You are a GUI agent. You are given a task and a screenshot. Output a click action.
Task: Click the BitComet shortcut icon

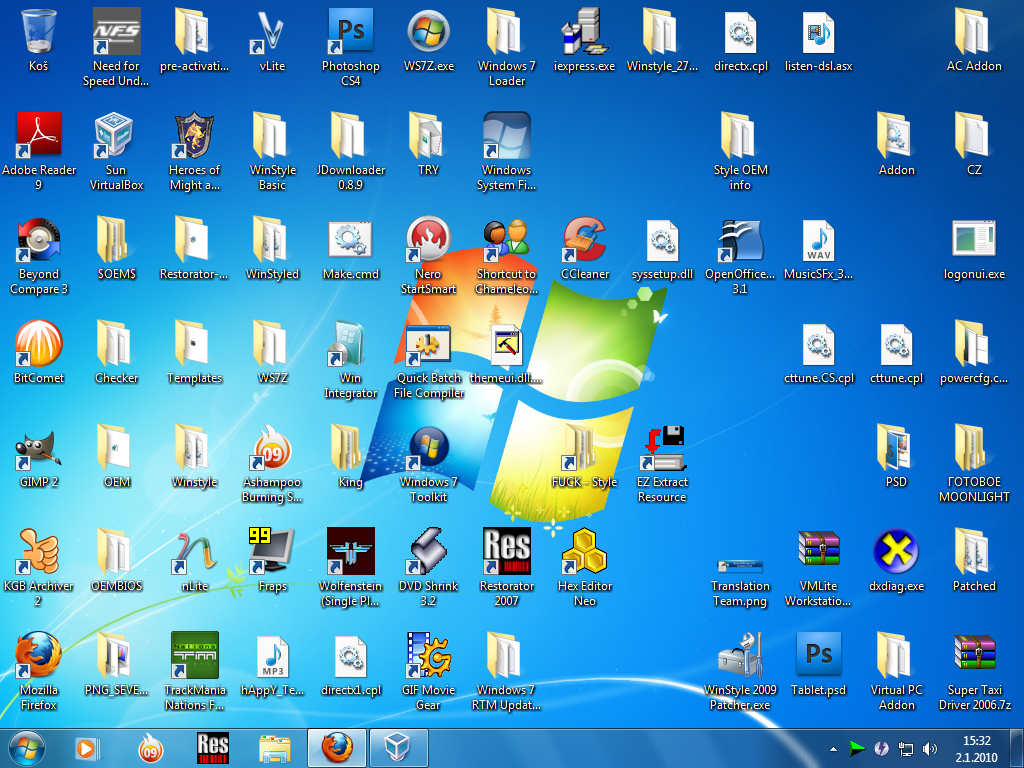point(39,345)
